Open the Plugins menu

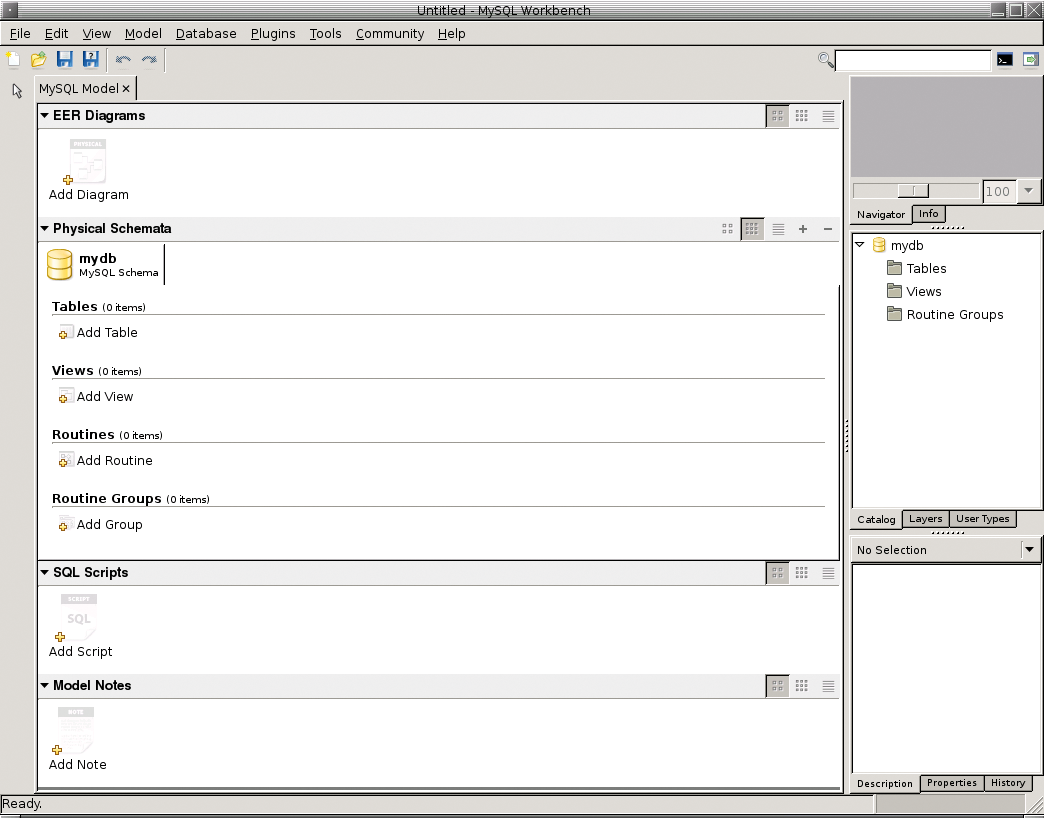click(273, 33)
